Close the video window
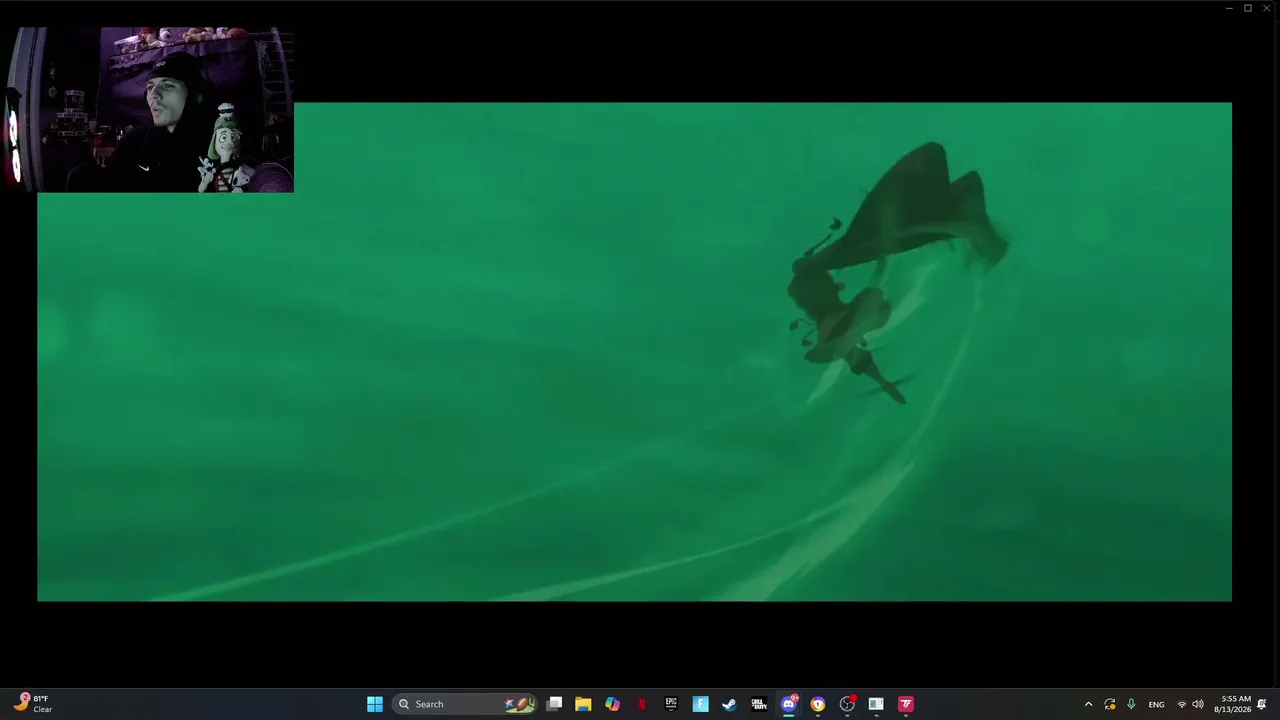 pyautogui.click(x=1267, y=8)
